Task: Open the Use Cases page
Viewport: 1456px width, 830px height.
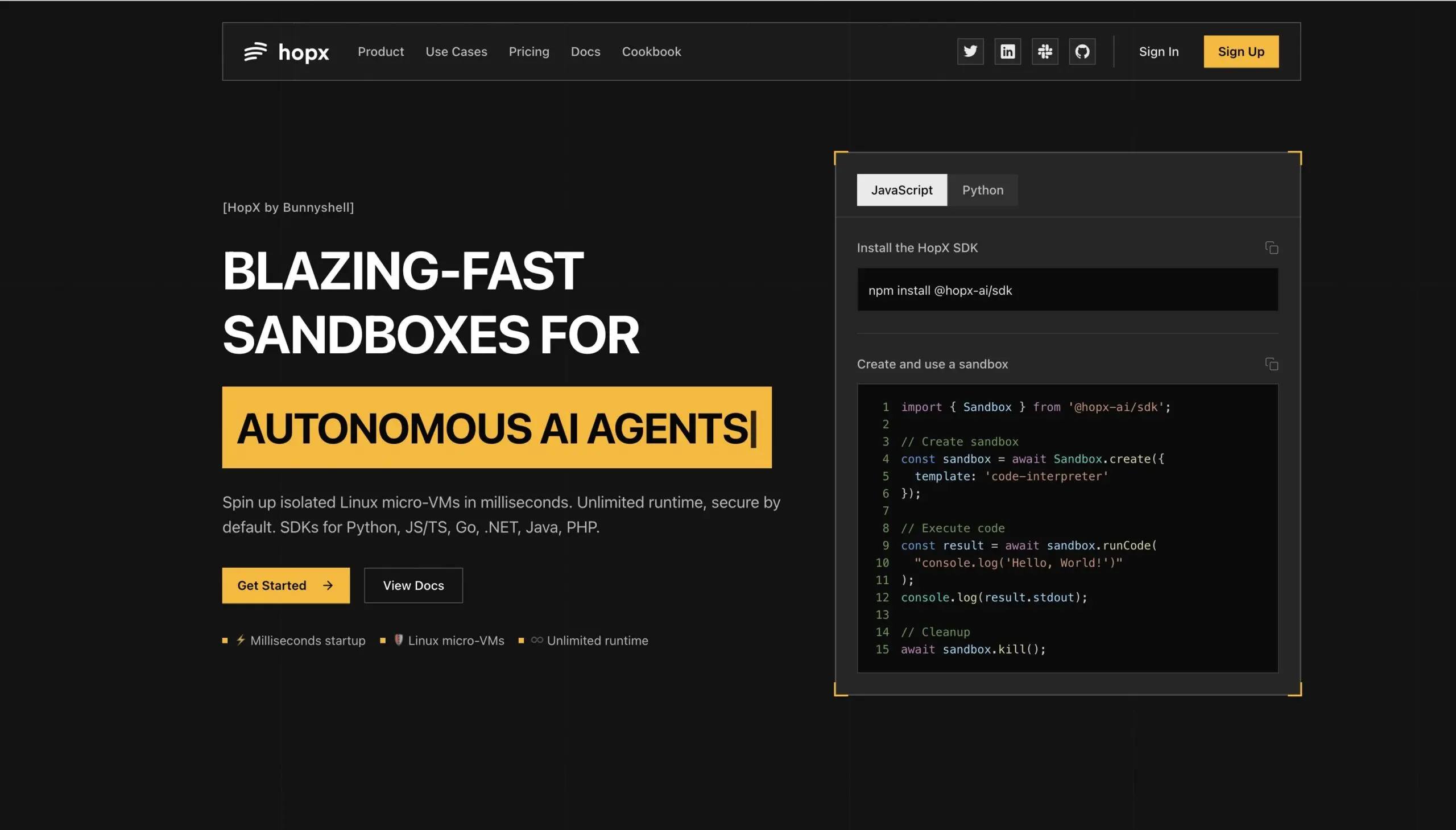Action: [x=456, y=51]
